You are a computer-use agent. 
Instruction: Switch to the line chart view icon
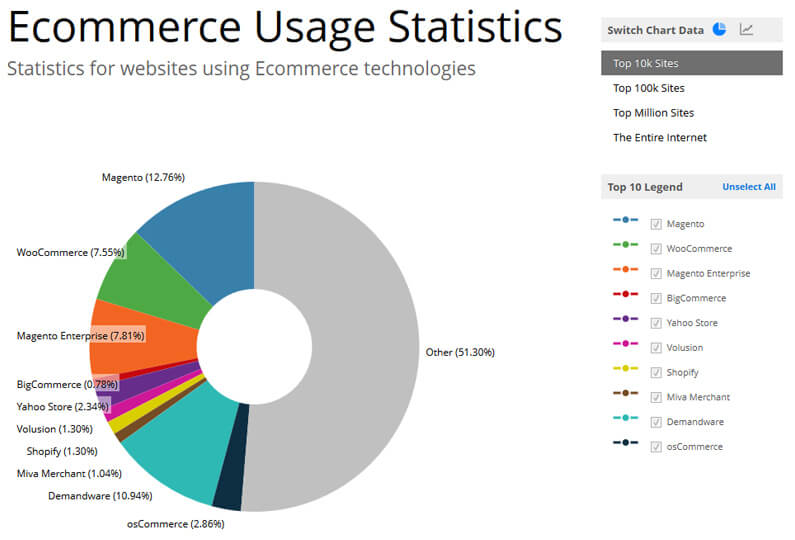pyautogui.click(x=746, y=29)
